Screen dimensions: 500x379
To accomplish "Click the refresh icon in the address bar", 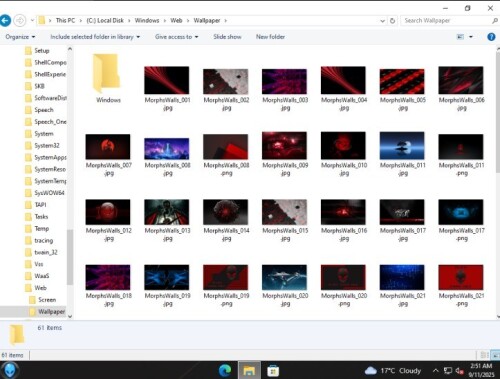I will 393,21.
